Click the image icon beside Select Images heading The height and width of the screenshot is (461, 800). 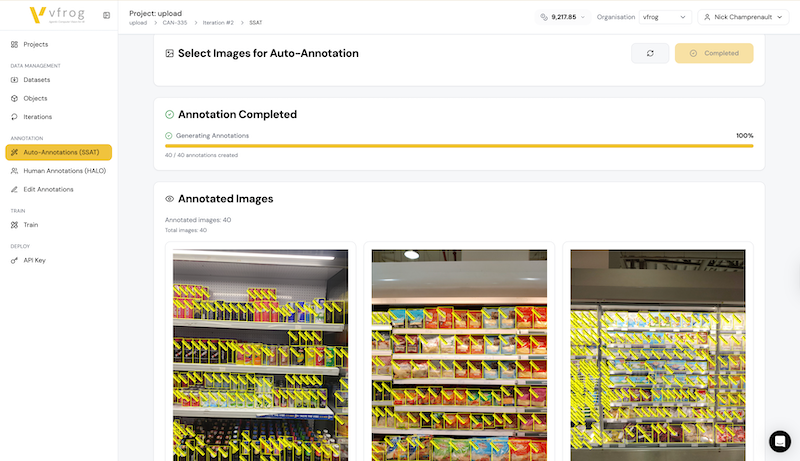(169, 53)
